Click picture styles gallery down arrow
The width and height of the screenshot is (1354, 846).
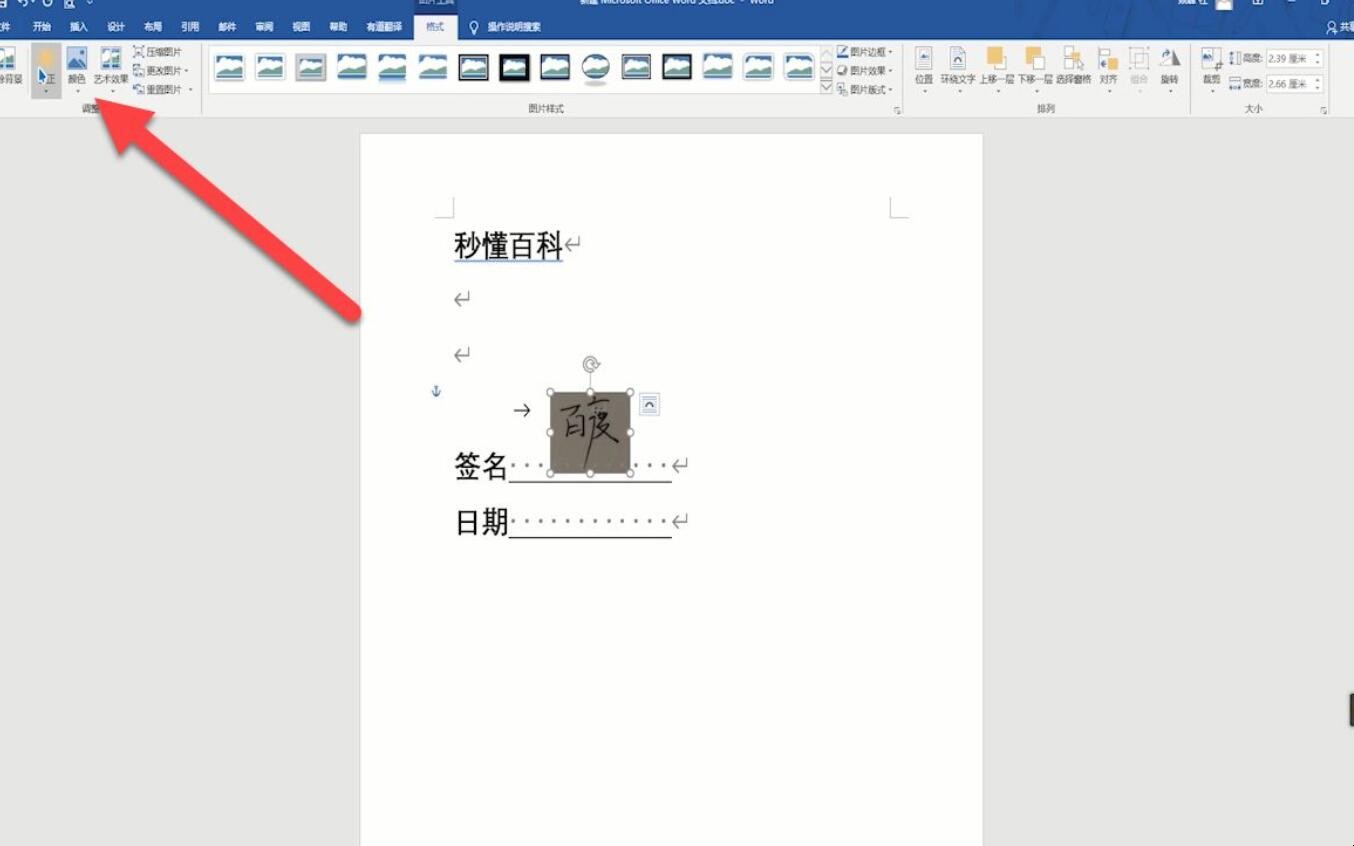[x=826, y=70]
